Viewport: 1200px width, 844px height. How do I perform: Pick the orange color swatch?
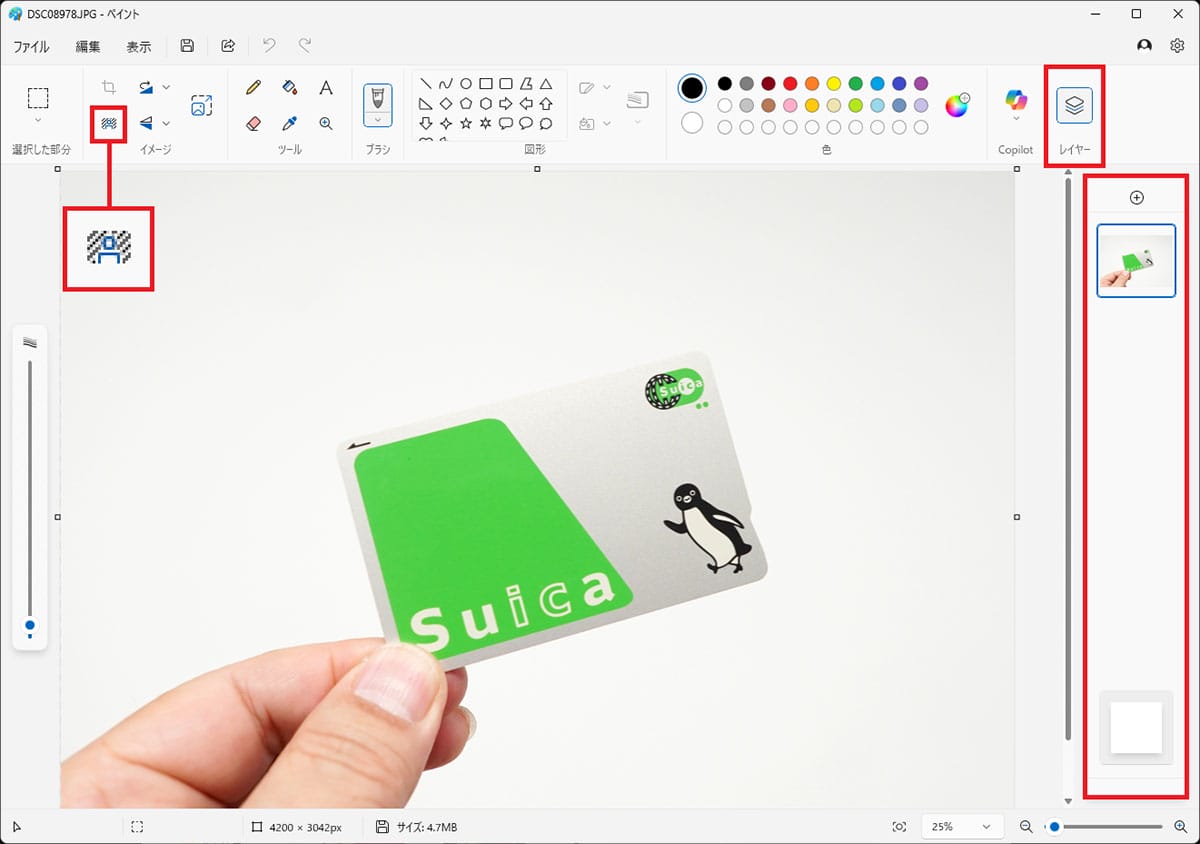(812, 83)
